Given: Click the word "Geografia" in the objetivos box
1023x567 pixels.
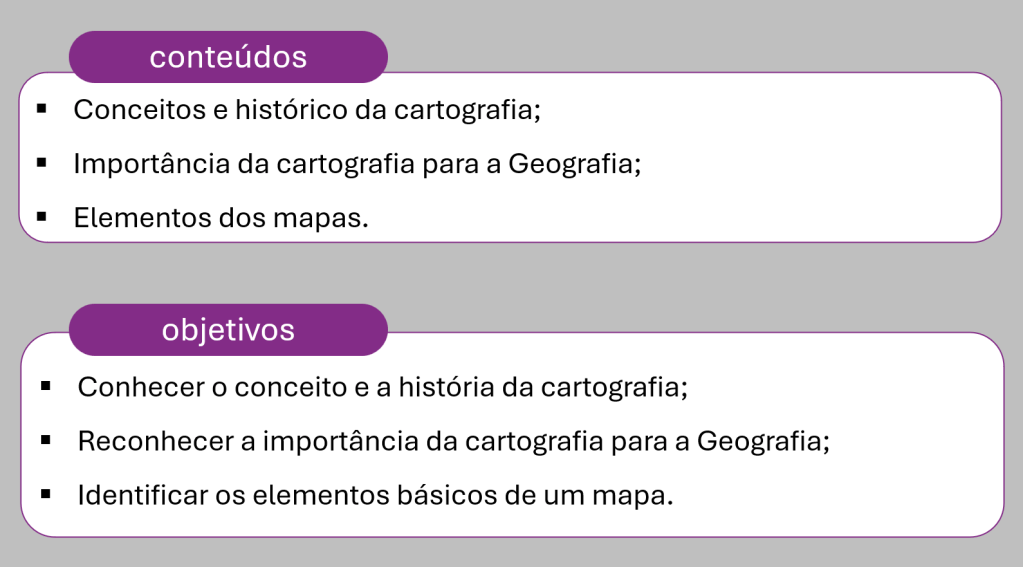Looking at the screenshot, I should click(x=759, y=442).
